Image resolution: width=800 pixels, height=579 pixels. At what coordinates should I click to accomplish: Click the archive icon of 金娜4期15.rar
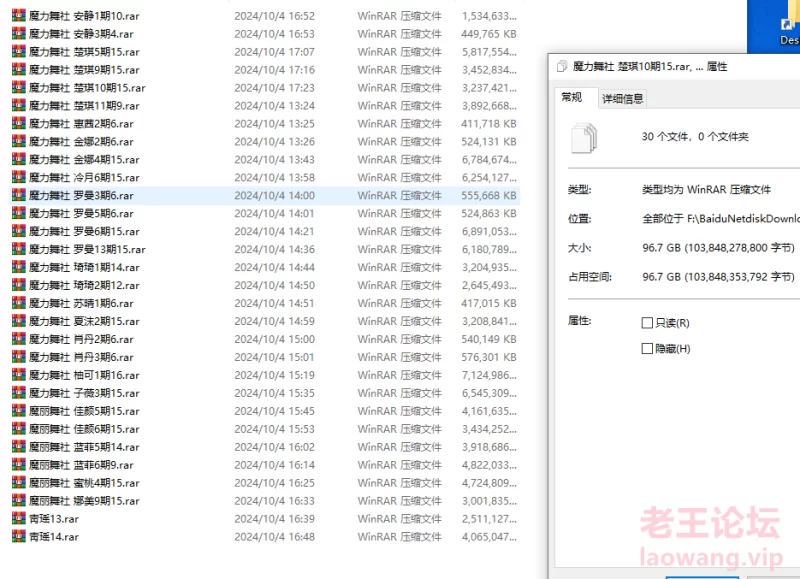(x=19, y=159)
